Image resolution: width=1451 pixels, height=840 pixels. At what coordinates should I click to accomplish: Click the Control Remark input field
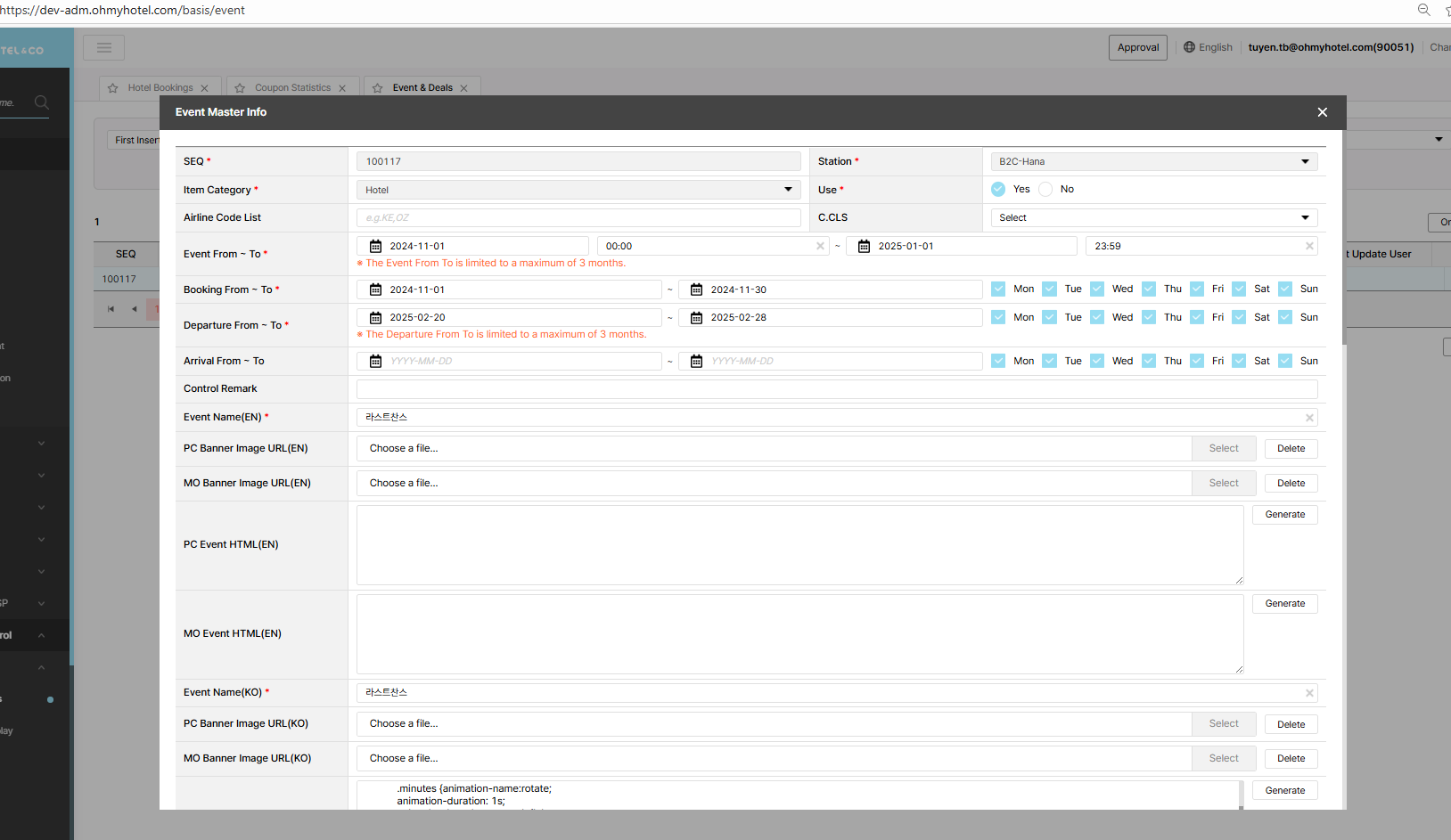pos(836,389)
